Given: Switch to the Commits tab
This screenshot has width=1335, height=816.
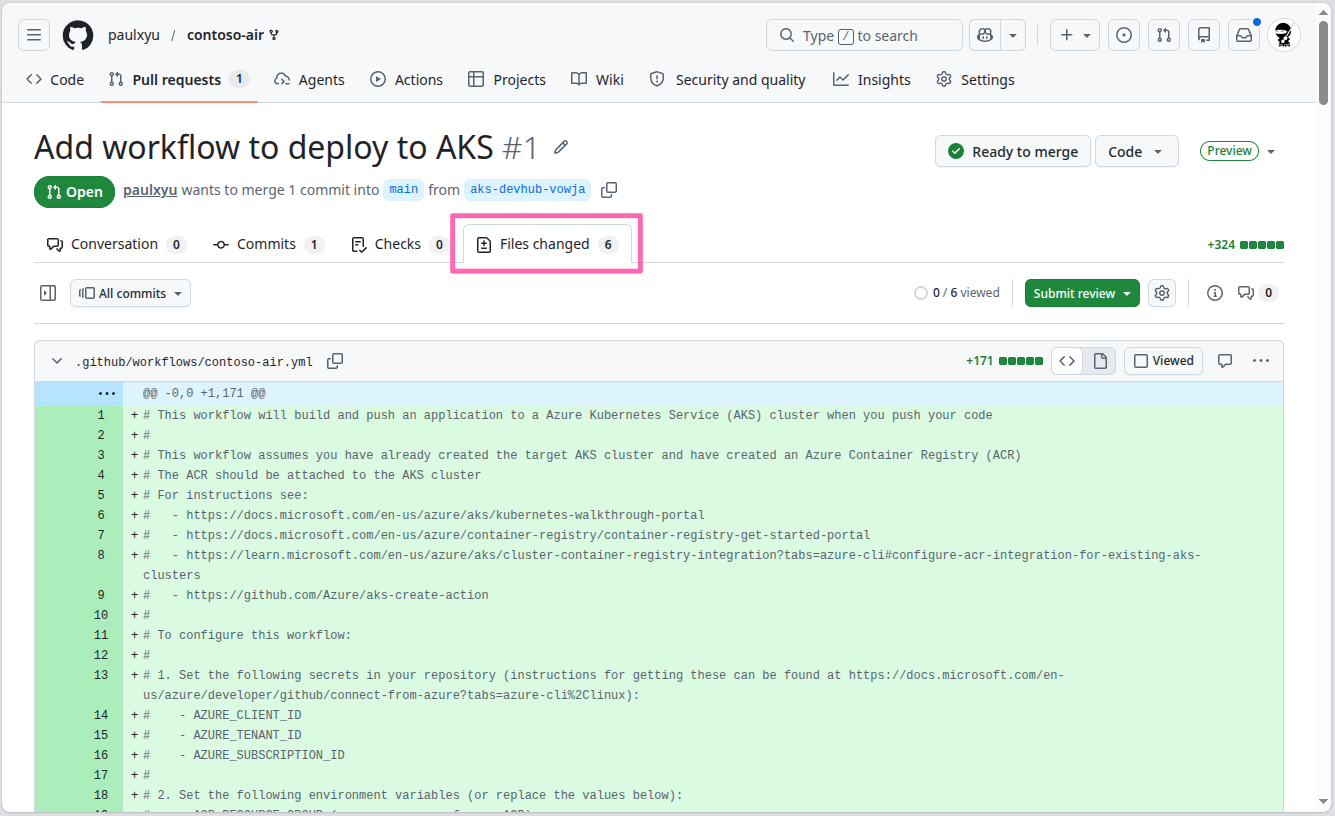Looking at the screenshot, I should 268,244.
